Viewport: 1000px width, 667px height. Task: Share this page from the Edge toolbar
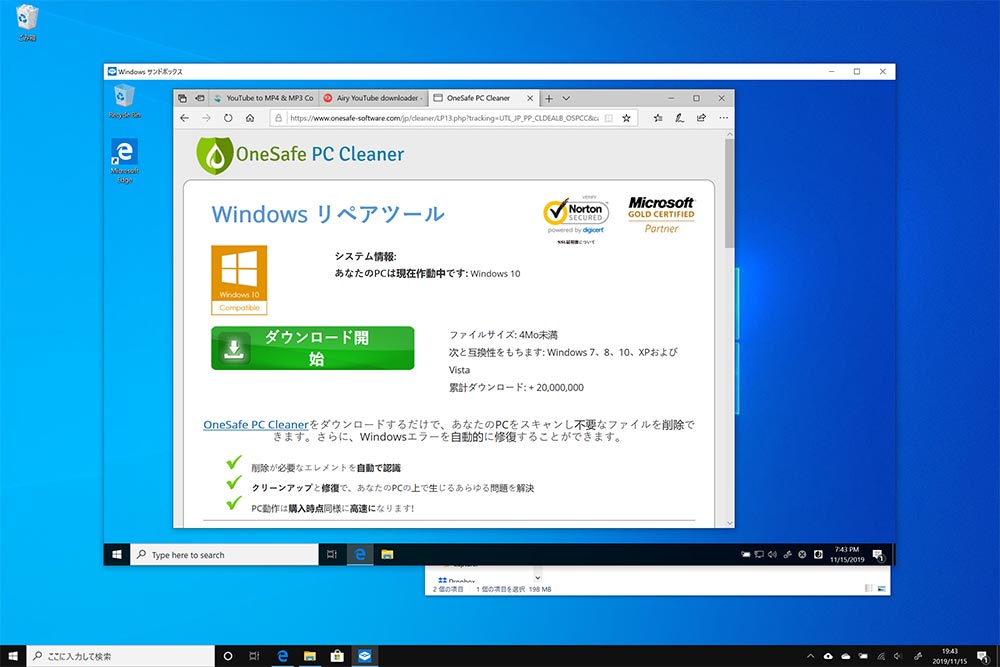[701, 118]
